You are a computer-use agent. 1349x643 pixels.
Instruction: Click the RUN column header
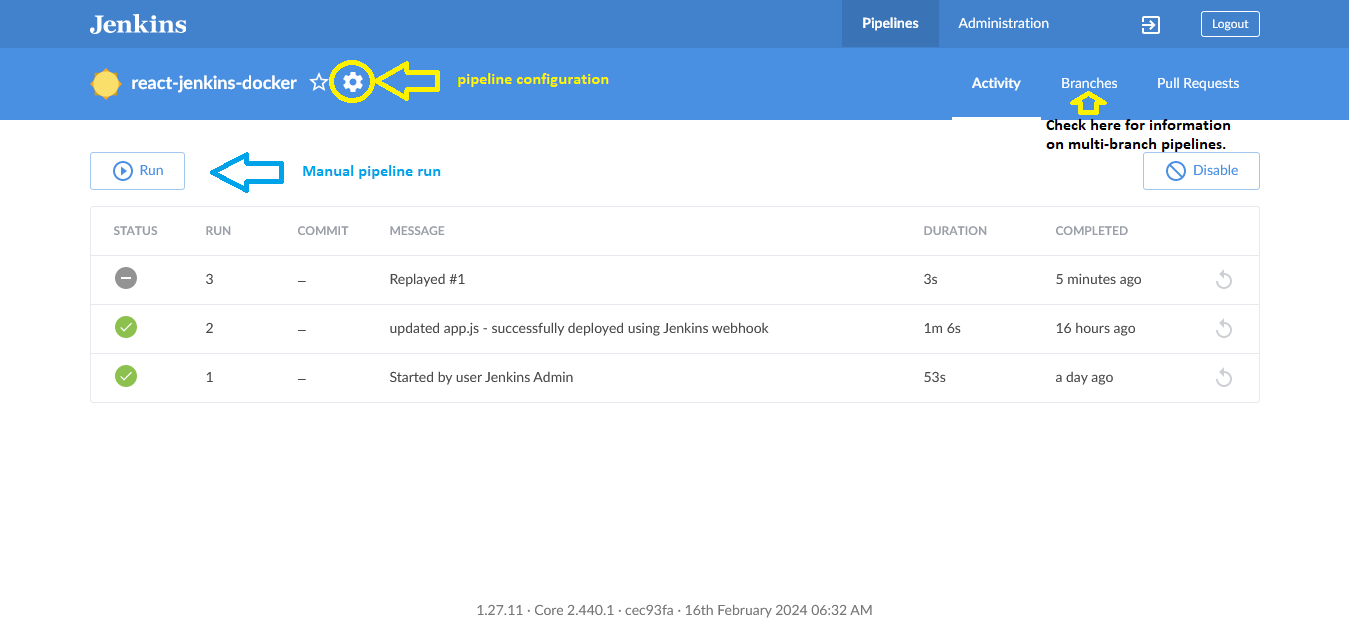click(x=218, y=231)
